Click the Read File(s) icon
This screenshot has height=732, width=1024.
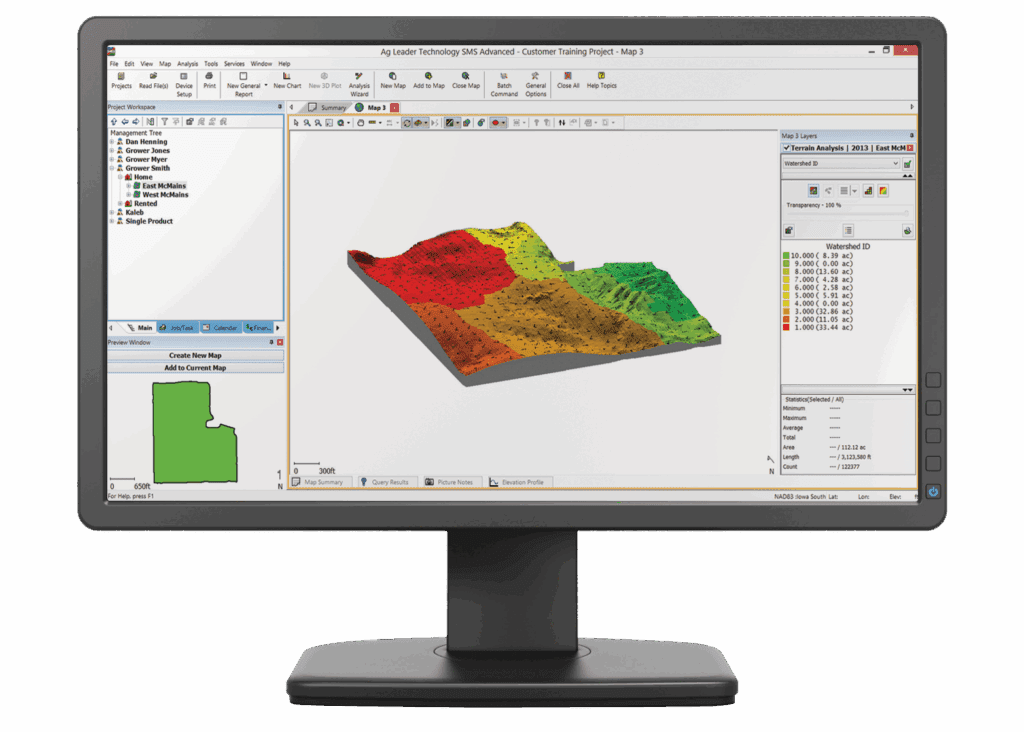[153, 79]
